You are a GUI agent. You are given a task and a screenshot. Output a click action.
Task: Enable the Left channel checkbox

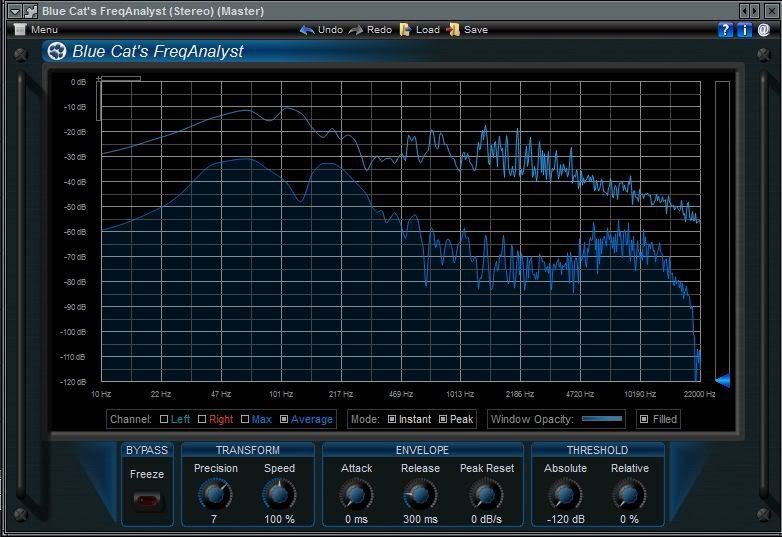(x=164, y=419)
